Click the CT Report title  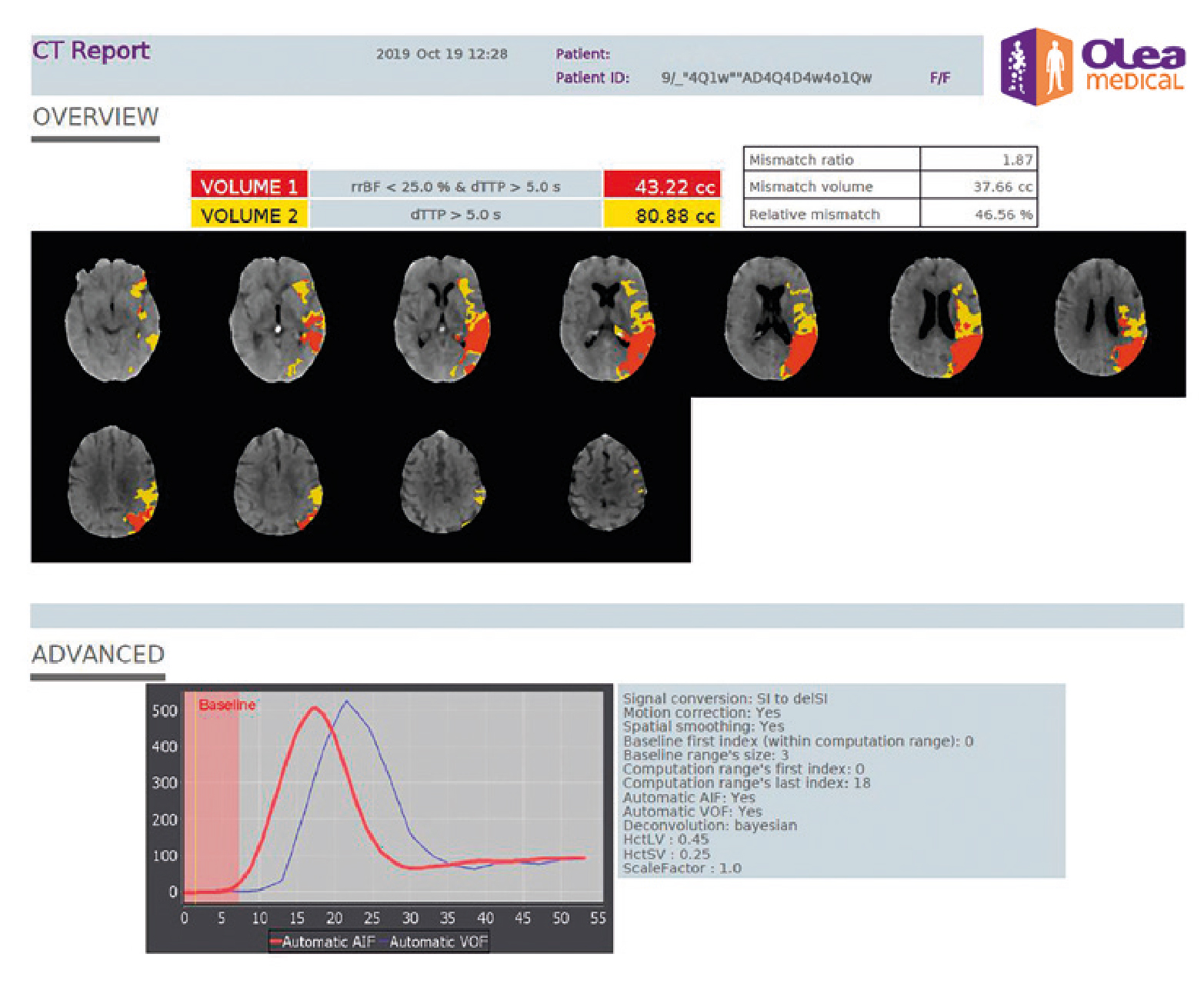tap(91, 51)
